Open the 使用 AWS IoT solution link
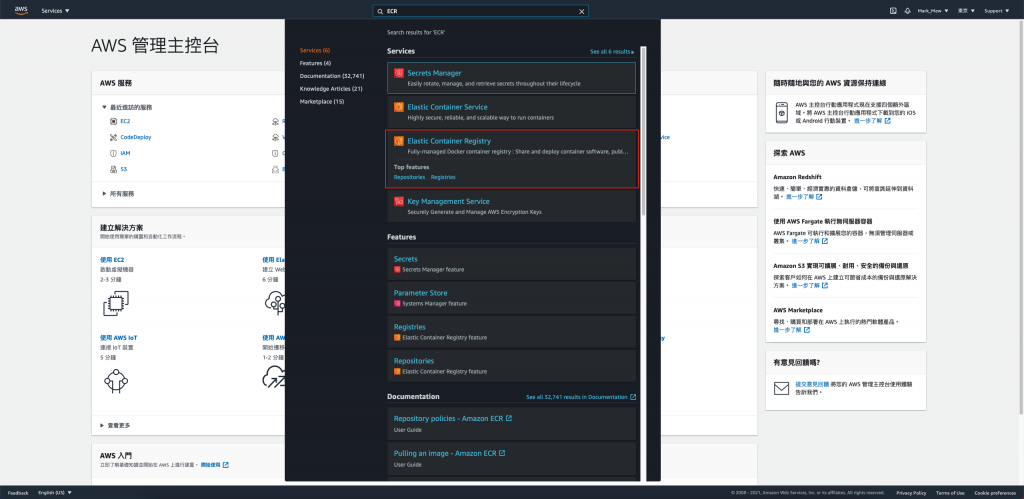This screenshot has width=1024, height=499. pyautogui.click(x=118, y=338)
